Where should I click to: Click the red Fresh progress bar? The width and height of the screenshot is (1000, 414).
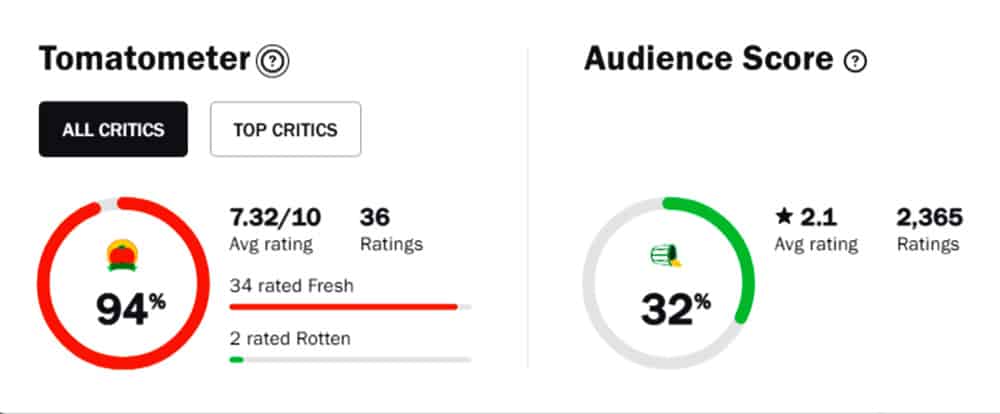click(343, 306)
